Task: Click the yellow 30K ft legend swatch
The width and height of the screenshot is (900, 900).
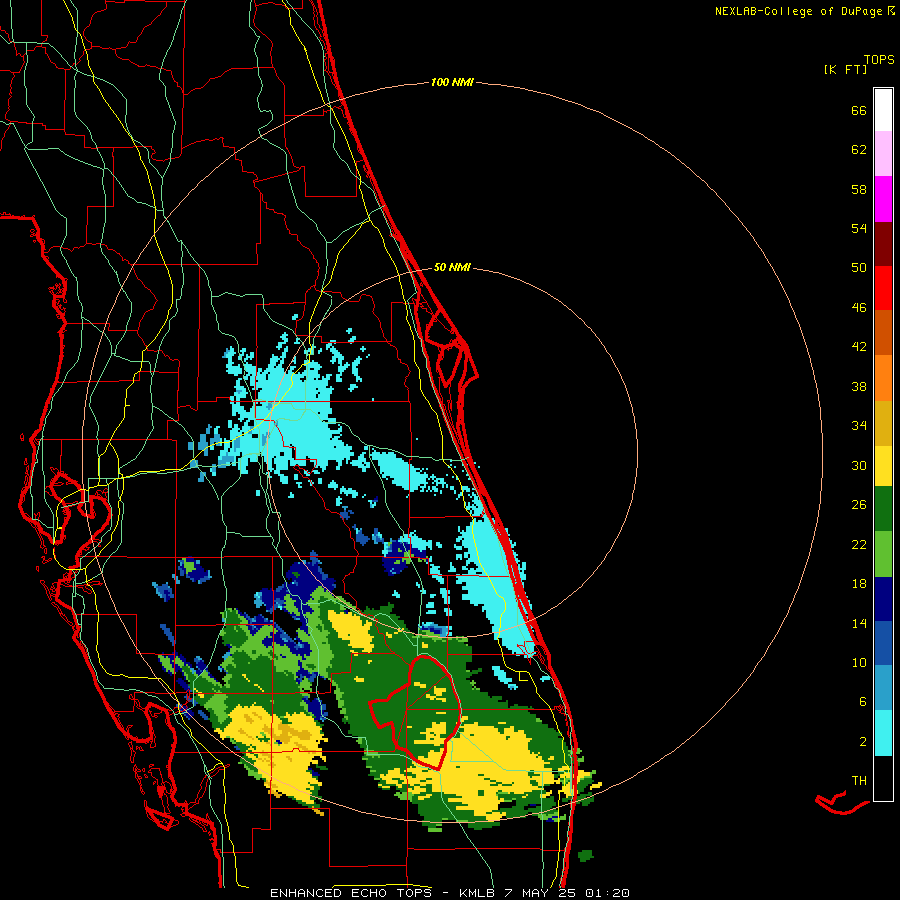Action: pyautogui.click(x=883, y=466)
